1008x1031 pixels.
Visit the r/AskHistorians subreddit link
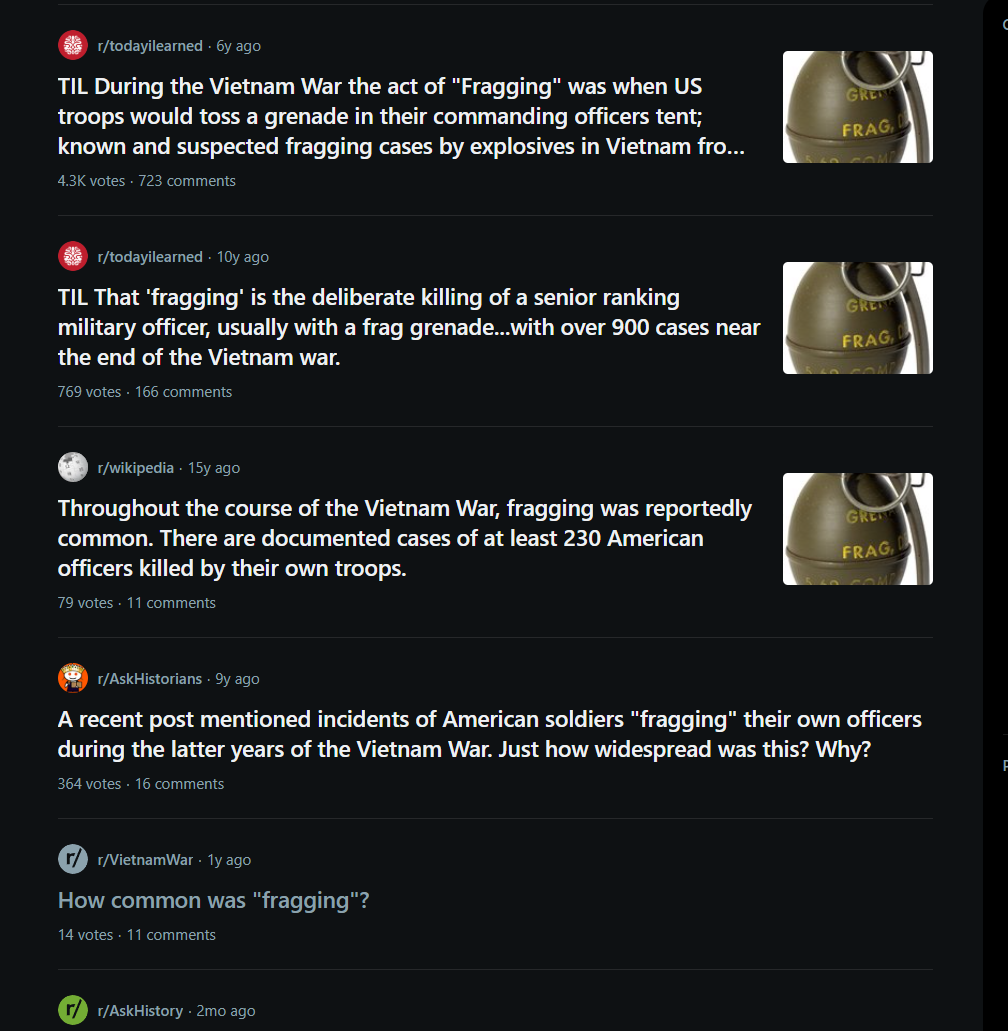(x=149, y=679)
